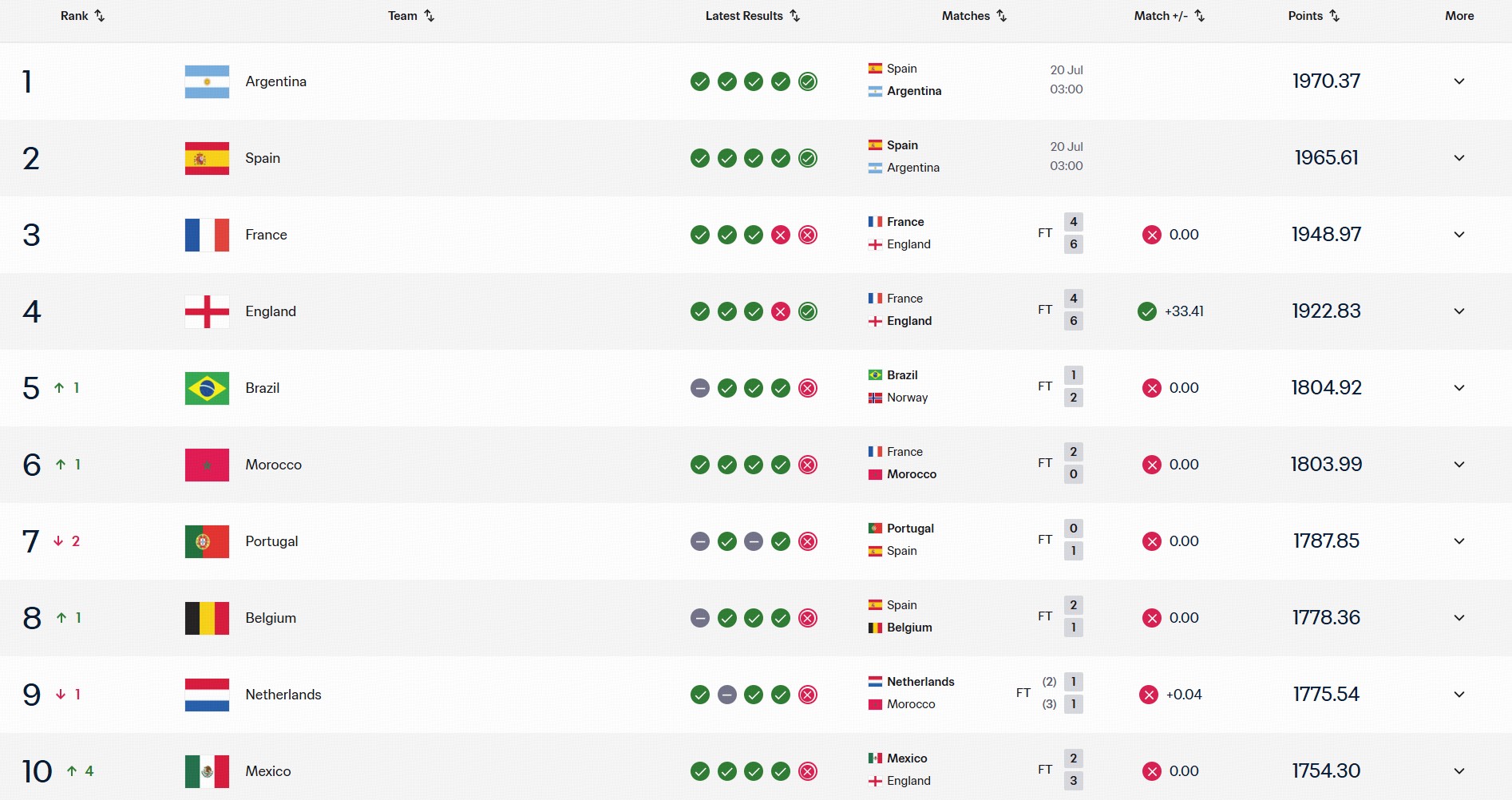
Task: Open the Spain team name link
Action: pos(263,158)
